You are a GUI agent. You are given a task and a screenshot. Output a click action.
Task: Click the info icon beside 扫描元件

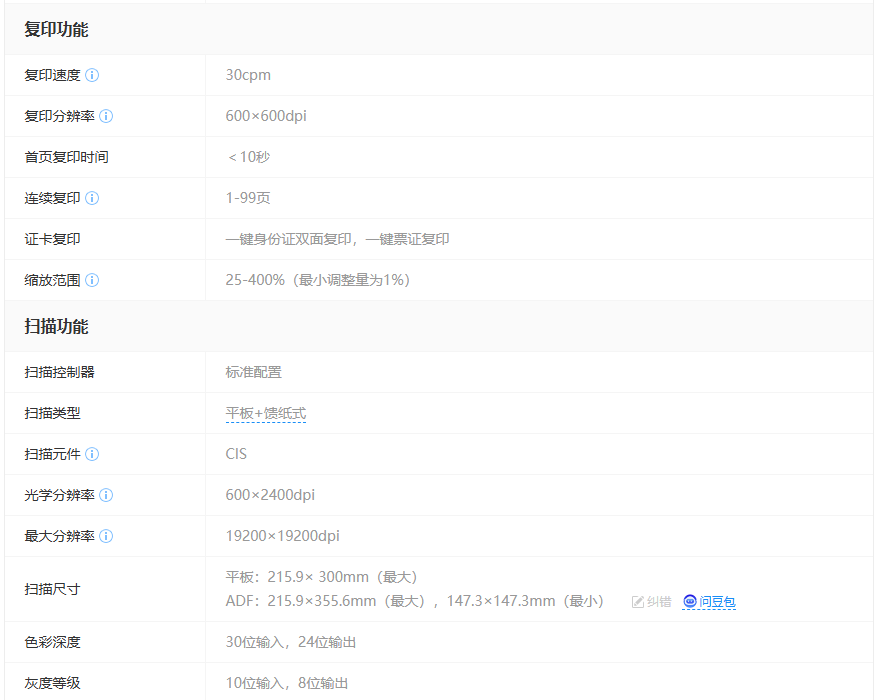coord(92,454)
